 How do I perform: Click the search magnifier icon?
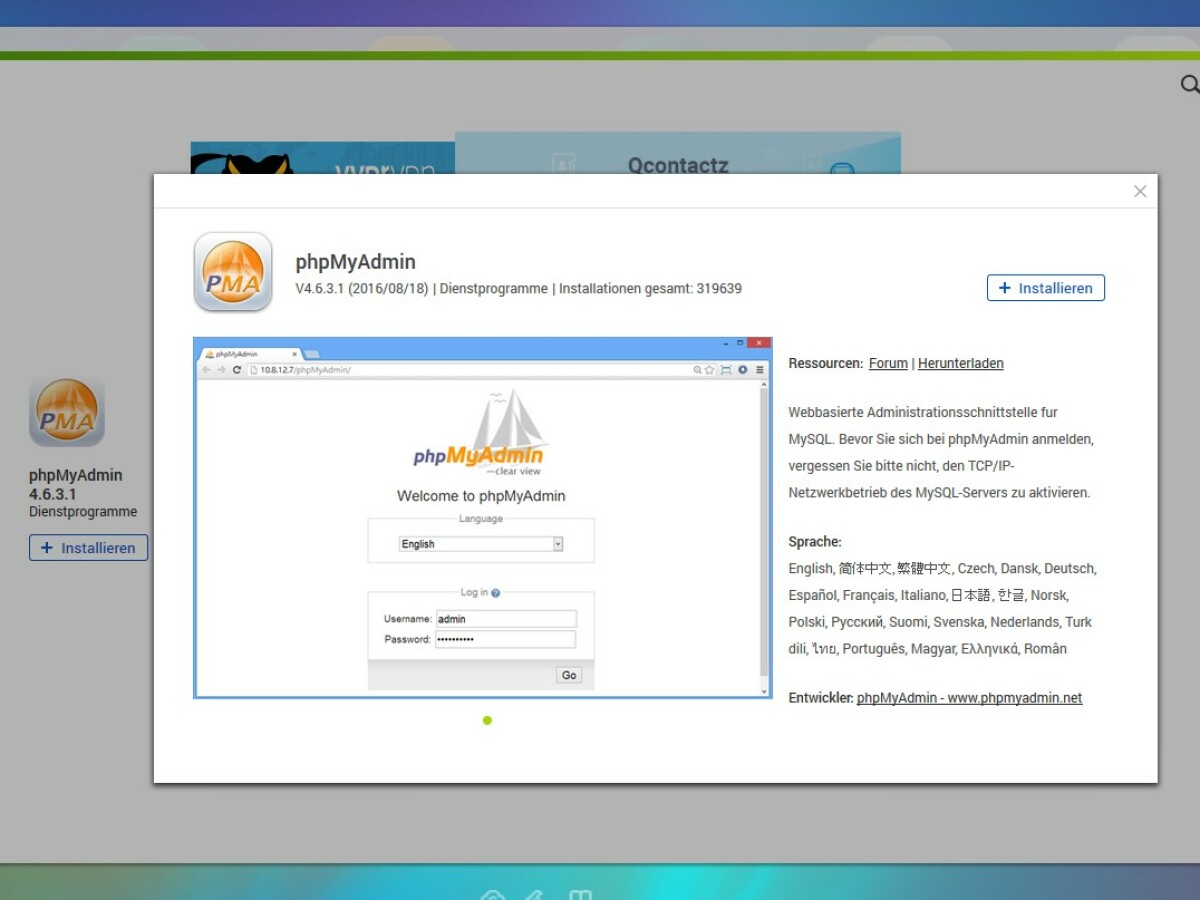click(x=1189, y=84)
